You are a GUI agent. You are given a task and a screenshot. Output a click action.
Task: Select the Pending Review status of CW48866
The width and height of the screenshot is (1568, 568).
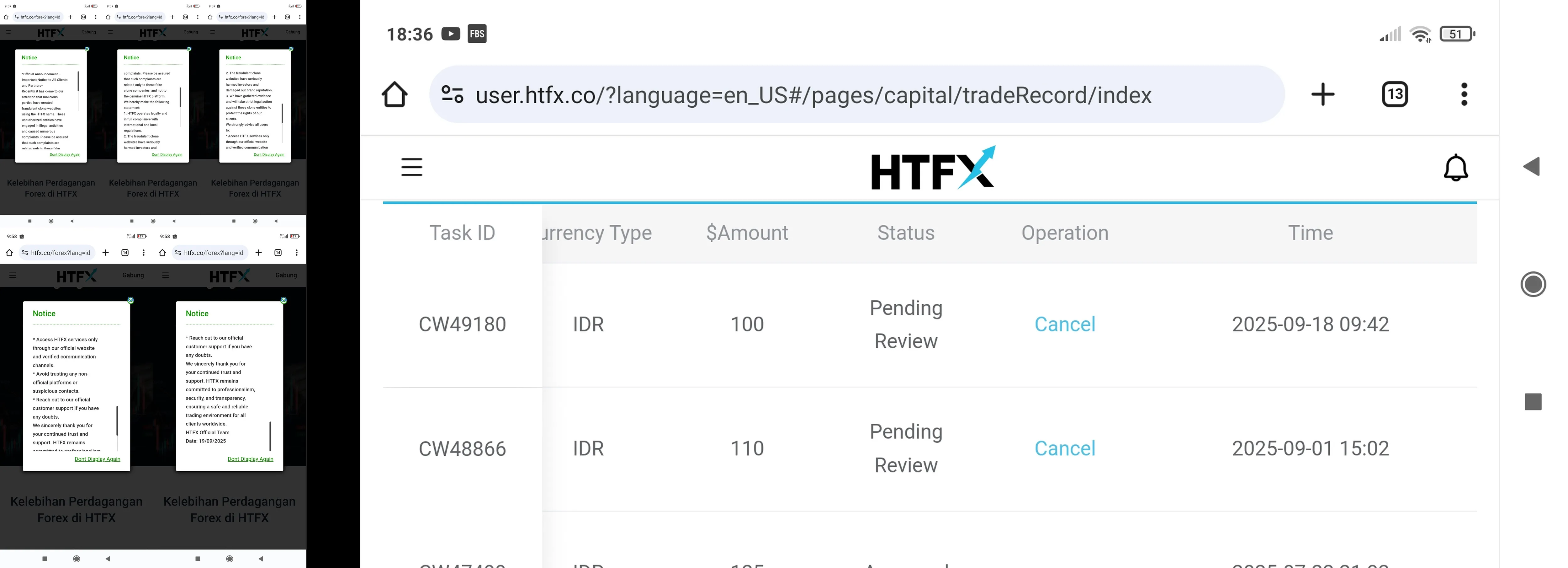point(906,449)
